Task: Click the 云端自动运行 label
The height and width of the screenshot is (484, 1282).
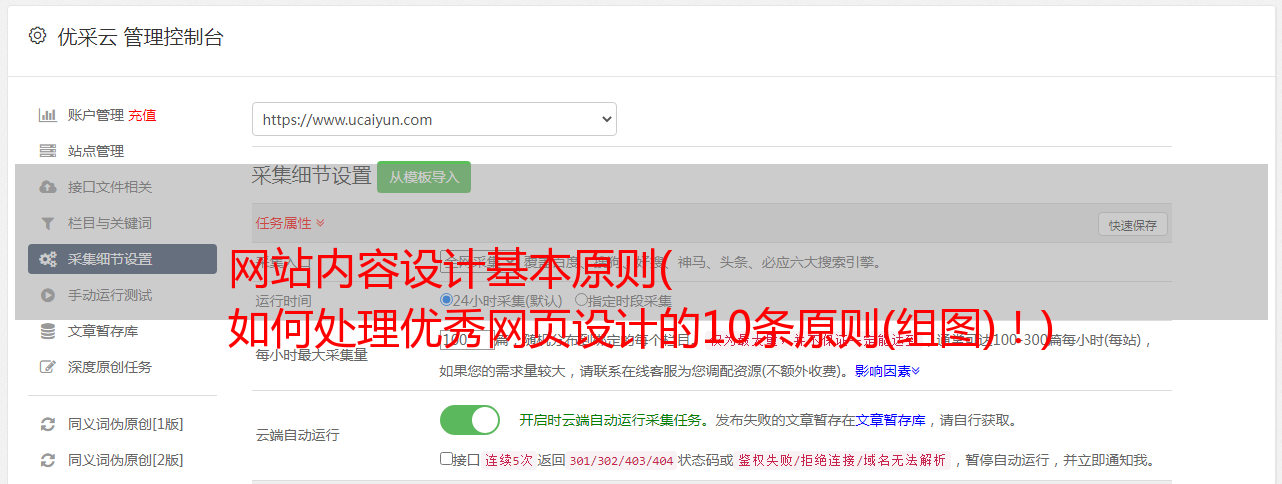Action: [x=297, y=435]
